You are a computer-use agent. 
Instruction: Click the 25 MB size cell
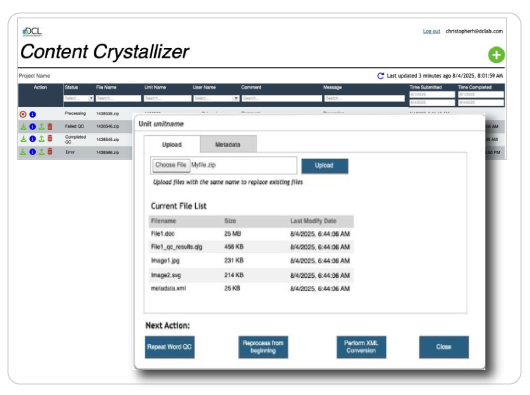(x=233, y=234)
